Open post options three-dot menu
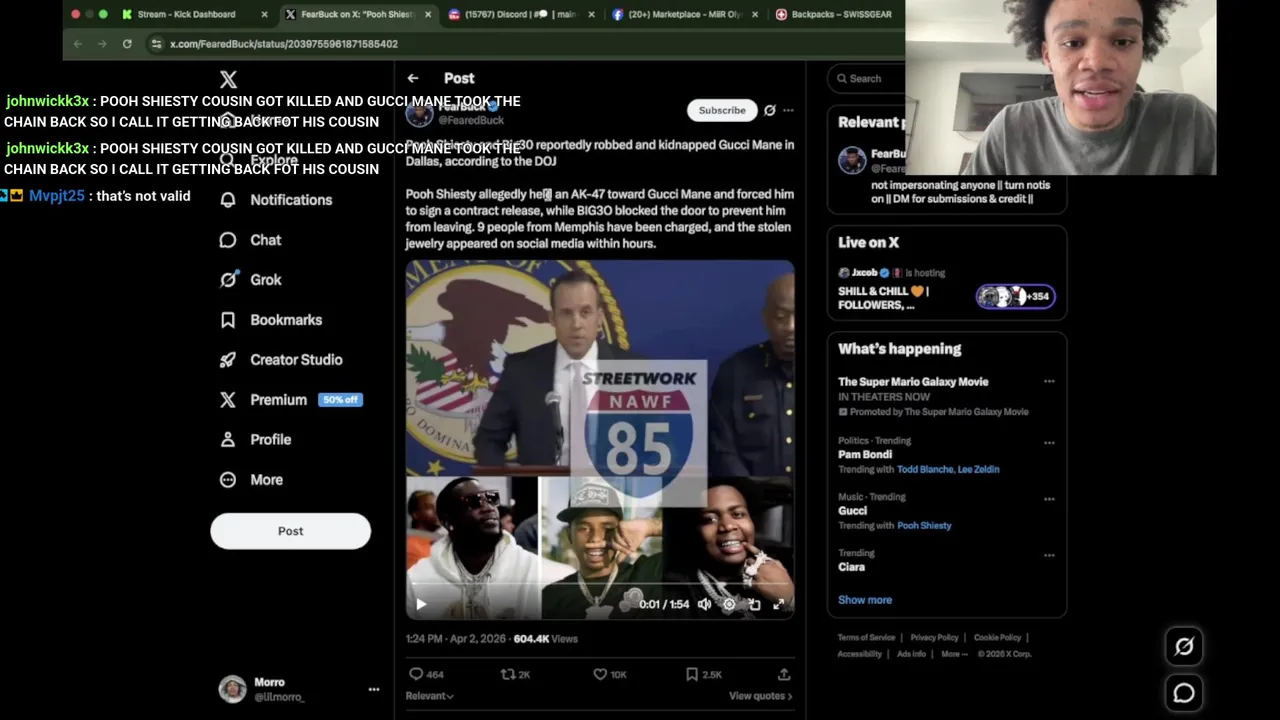 pos(788,110)
